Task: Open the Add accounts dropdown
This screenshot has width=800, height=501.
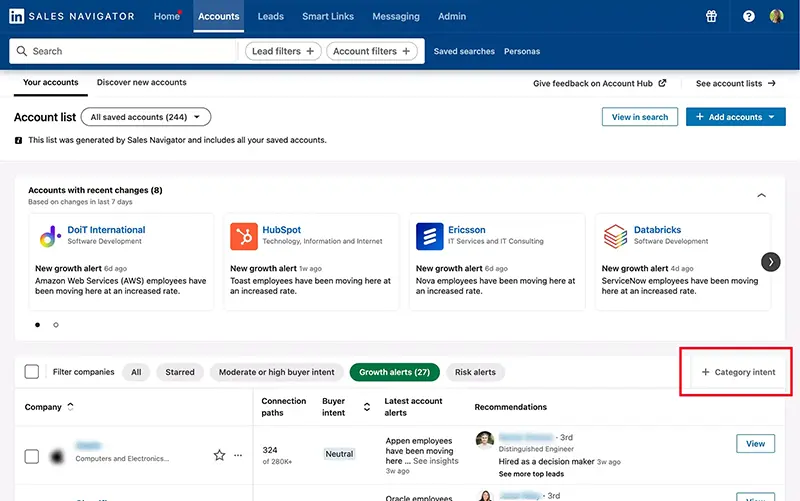Action: (x=735, y=117)
